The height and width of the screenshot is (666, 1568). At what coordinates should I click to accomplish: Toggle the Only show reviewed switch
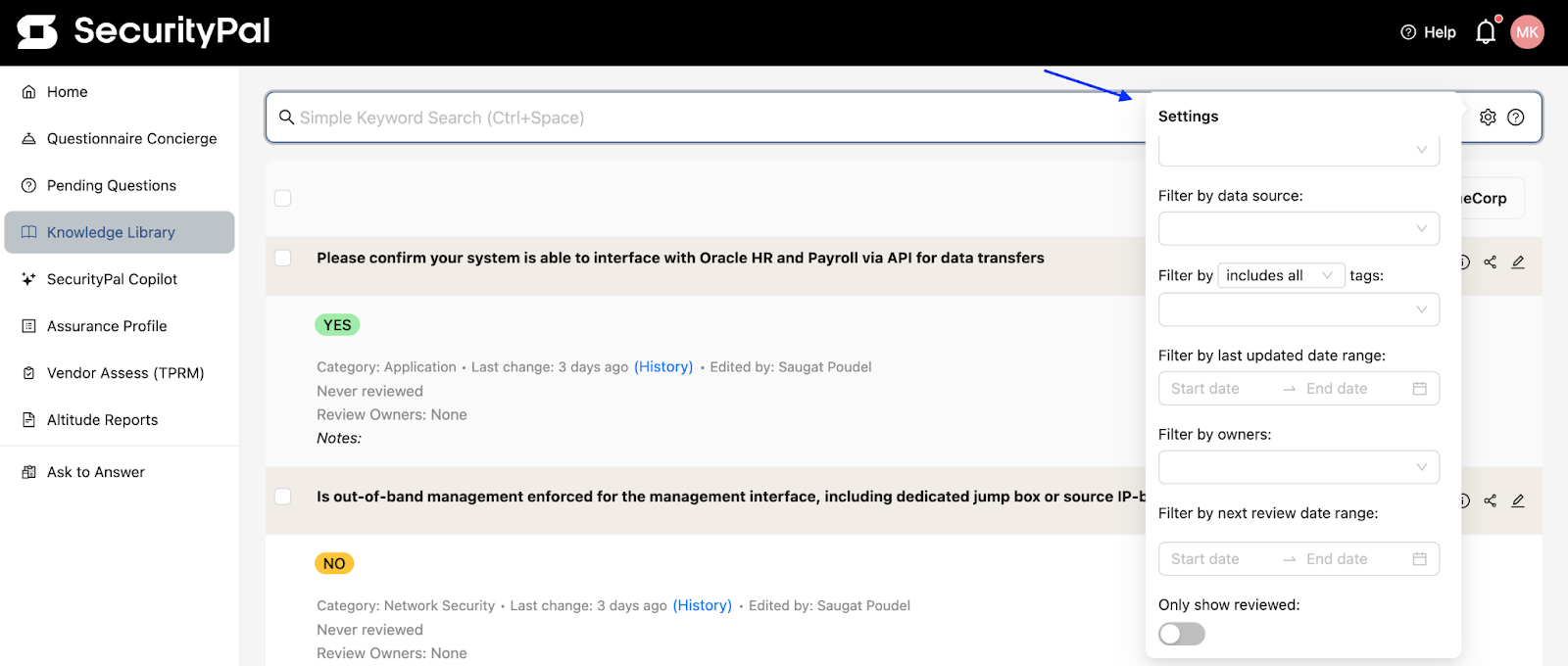pyautogui.click(x=1182, y=634)
